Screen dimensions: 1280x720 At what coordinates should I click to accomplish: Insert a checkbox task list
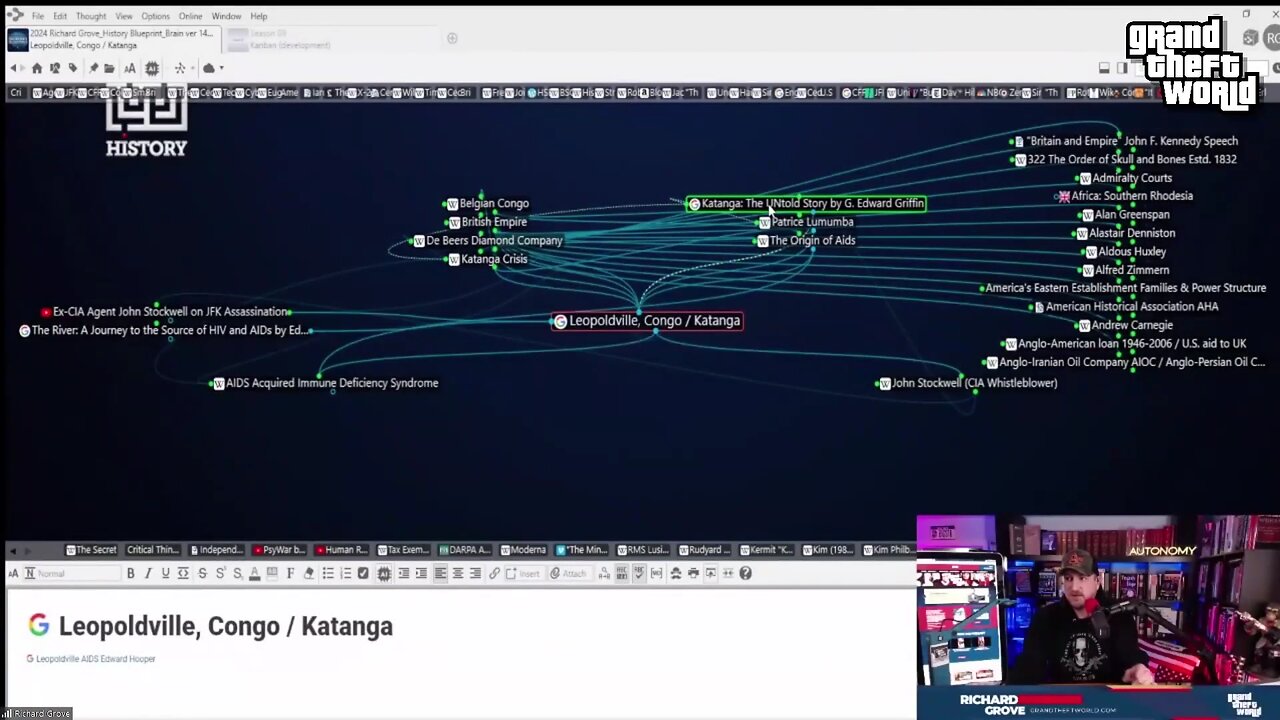[363, 573]
